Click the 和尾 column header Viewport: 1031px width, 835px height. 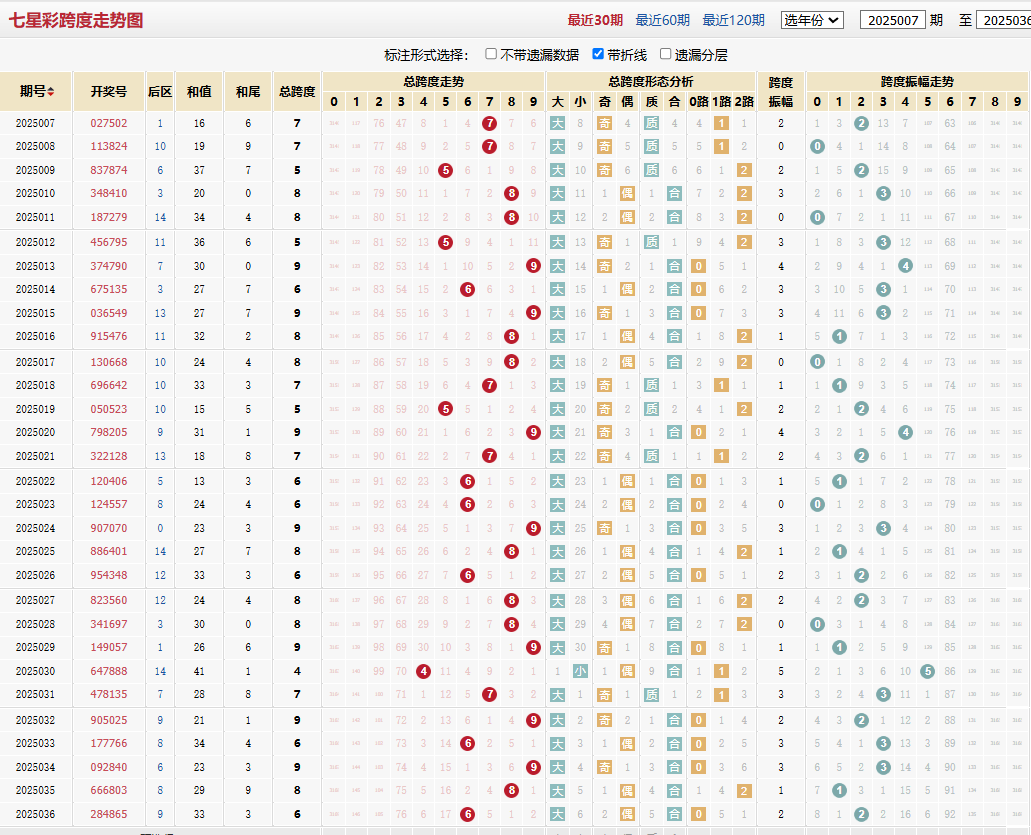[248, 91]
